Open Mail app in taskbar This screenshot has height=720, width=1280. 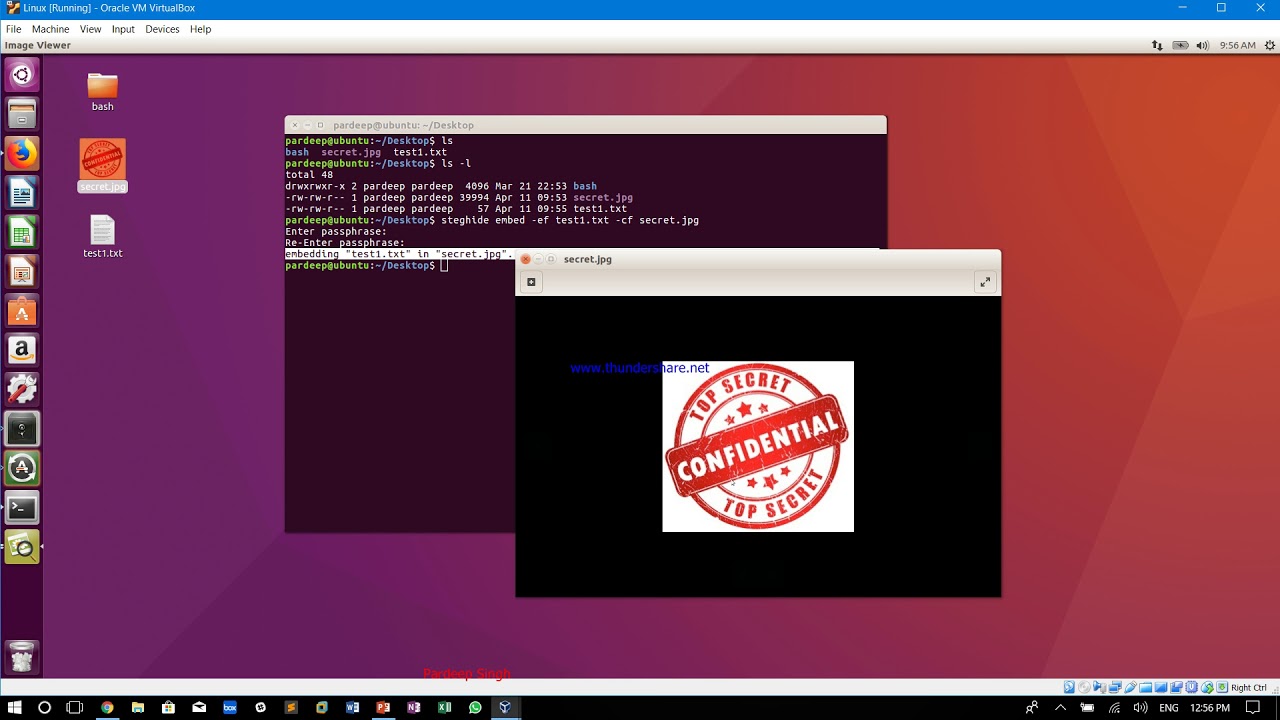(x=199, y=707)
